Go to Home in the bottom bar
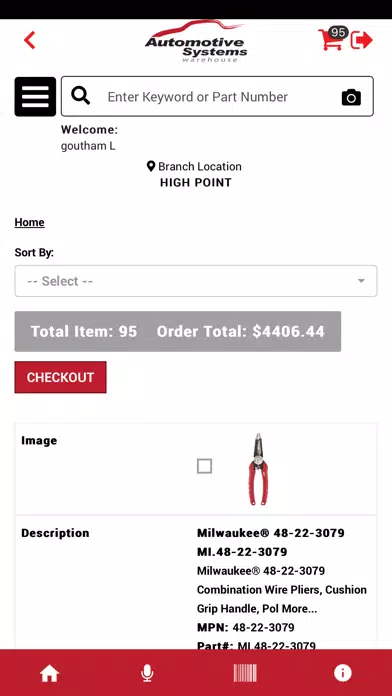This screenshot has width=392, height=696. pyautogui.click(x=49, y=674)
